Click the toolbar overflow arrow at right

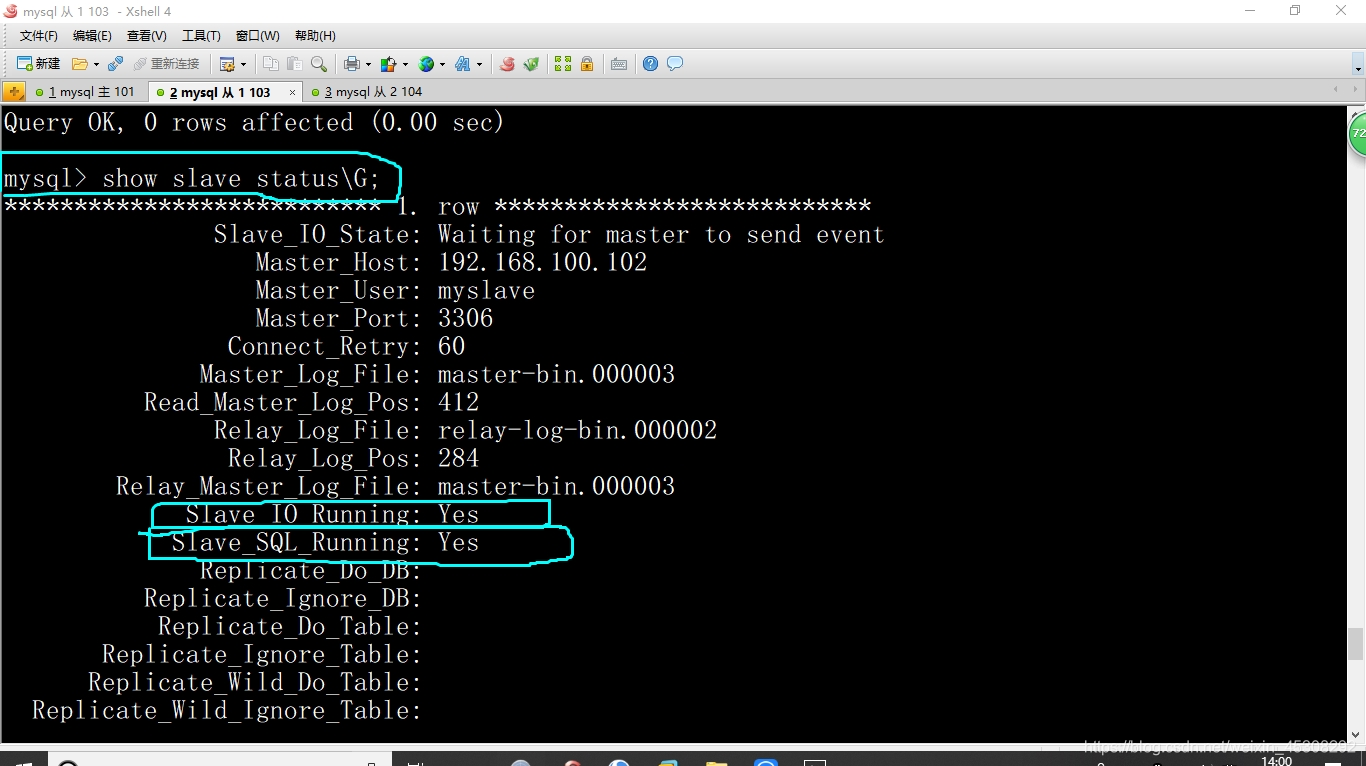point(1358,66)
